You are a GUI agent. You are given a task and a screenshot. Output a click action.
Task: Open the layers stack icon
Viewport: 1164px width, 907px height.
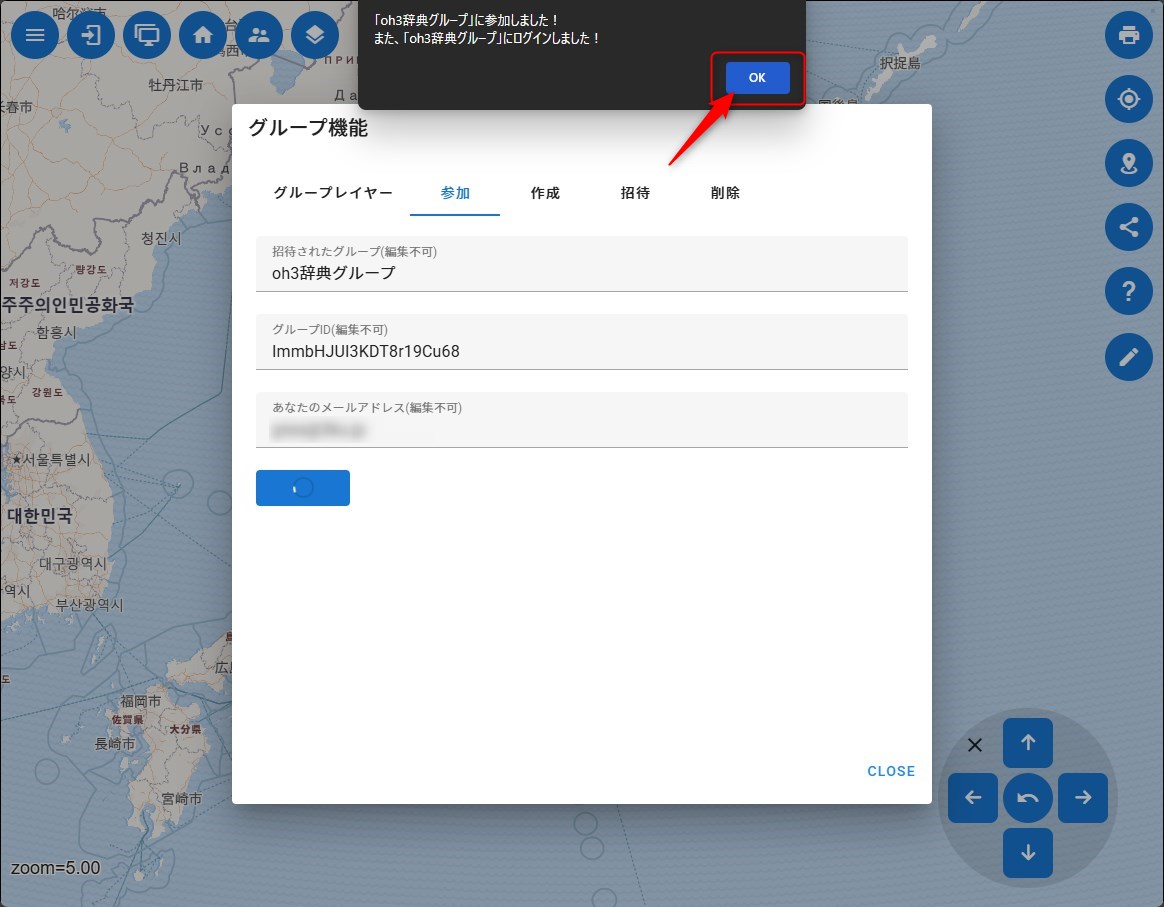tap(315, 35)
